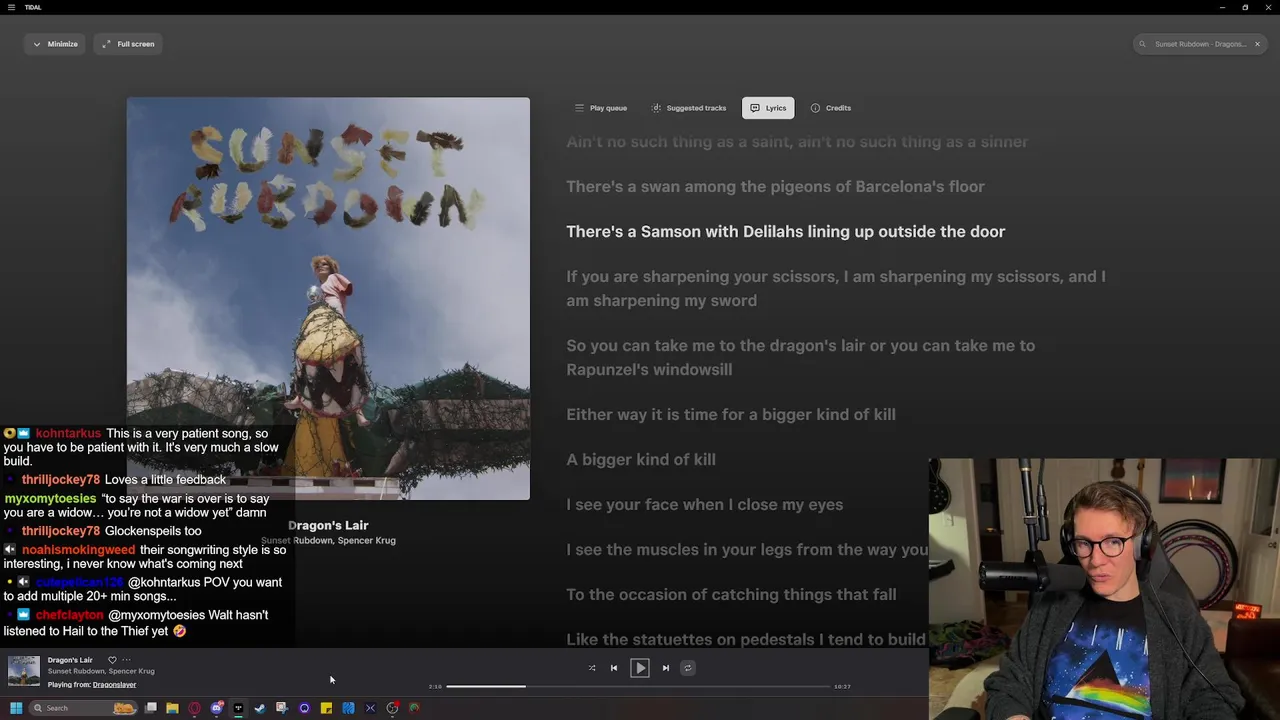Jump to lyric "Either way it is time for a bigger kind of kill"
This screenshot has height=720, width=1280.
(x=731, y=415)
